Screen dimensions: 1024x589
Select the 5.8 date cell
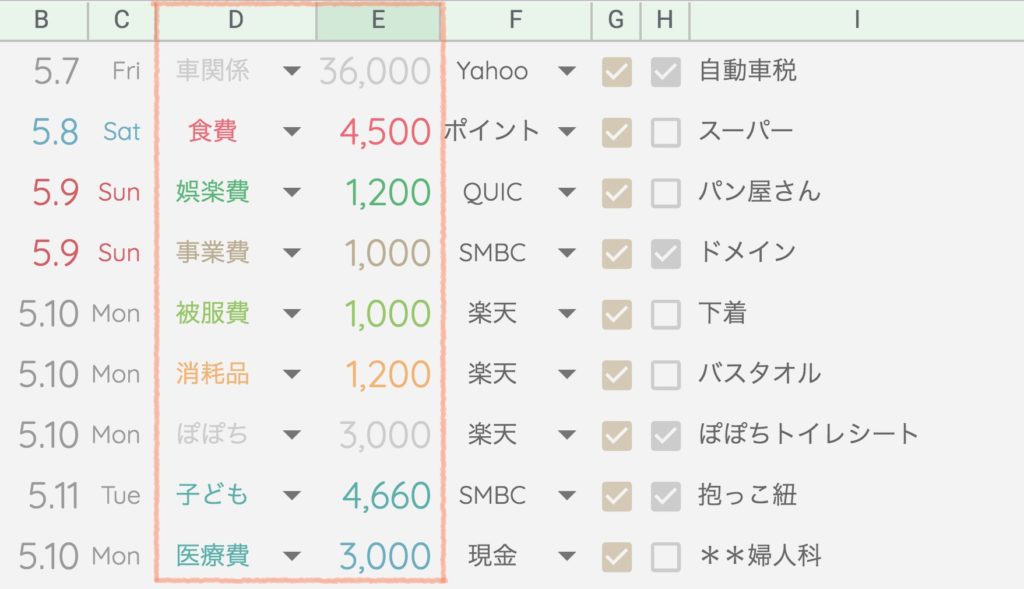click(55, 132)
